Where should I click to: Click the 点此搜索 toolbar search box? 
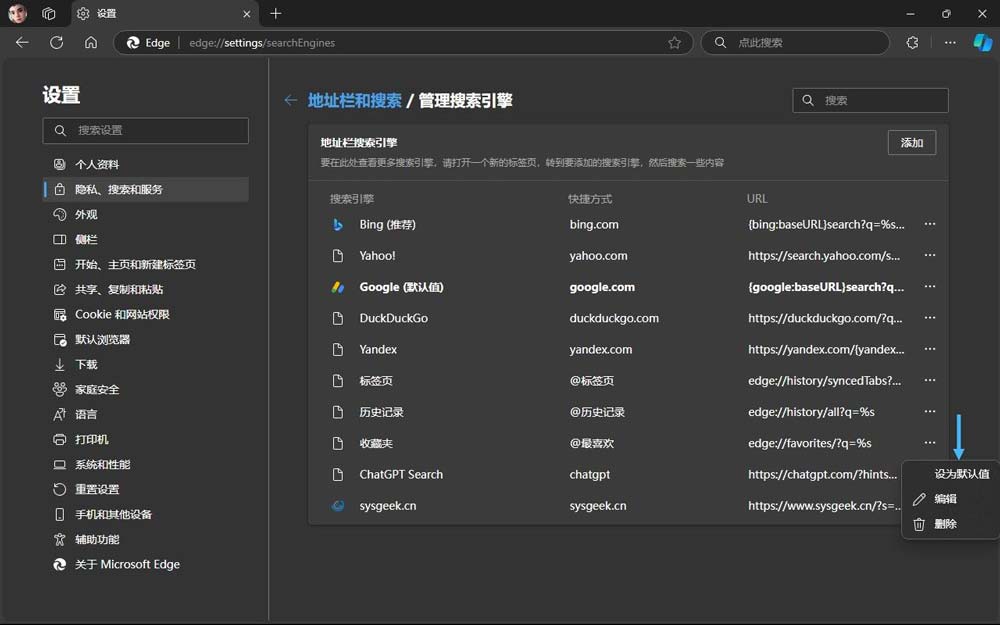795,43
